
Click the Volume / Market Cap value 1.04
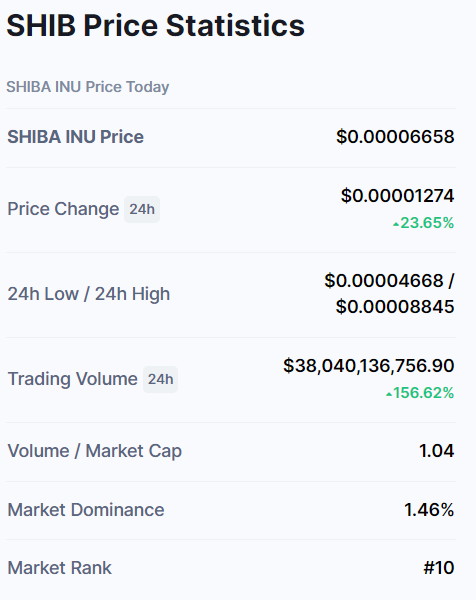(437, 451)
